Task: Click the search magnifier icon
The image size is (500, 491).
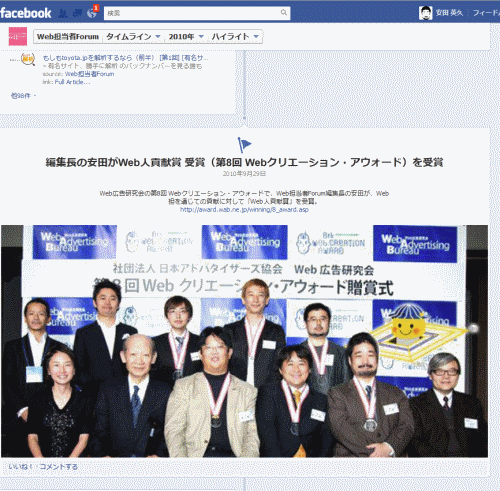Action: pos(283,13)
